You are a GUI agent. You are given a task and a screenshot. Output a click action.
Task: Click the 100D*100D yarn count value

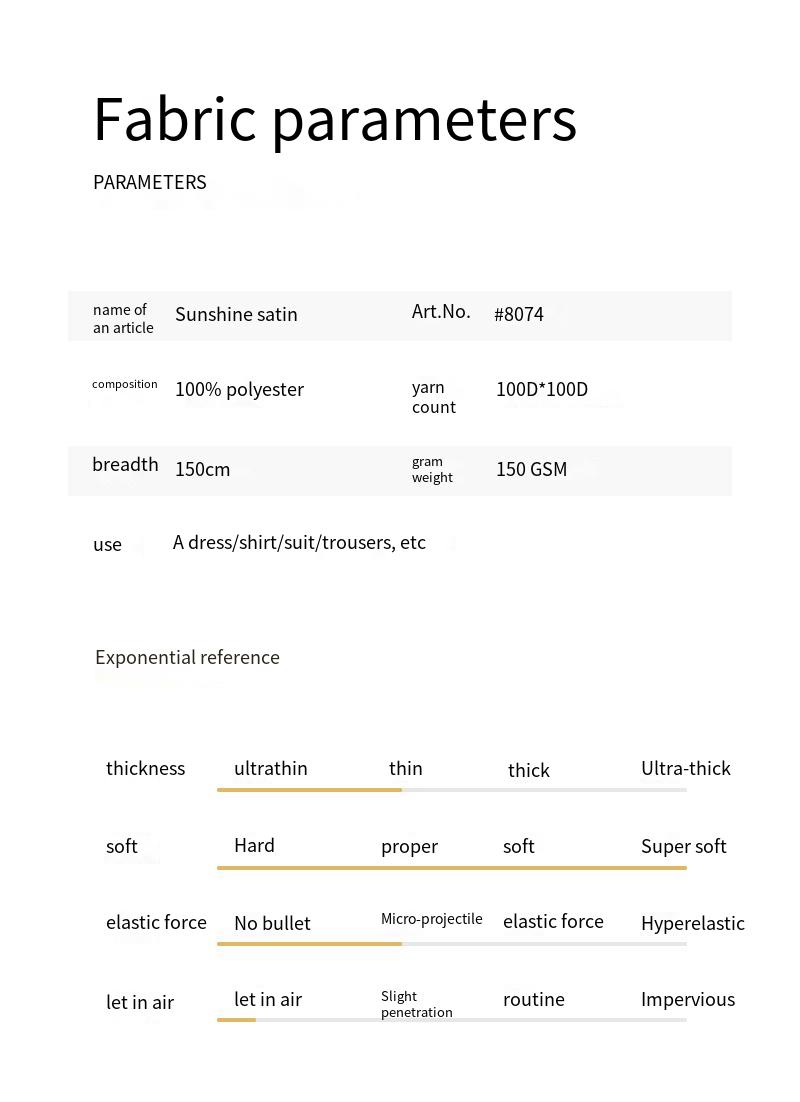pos(542,389)
